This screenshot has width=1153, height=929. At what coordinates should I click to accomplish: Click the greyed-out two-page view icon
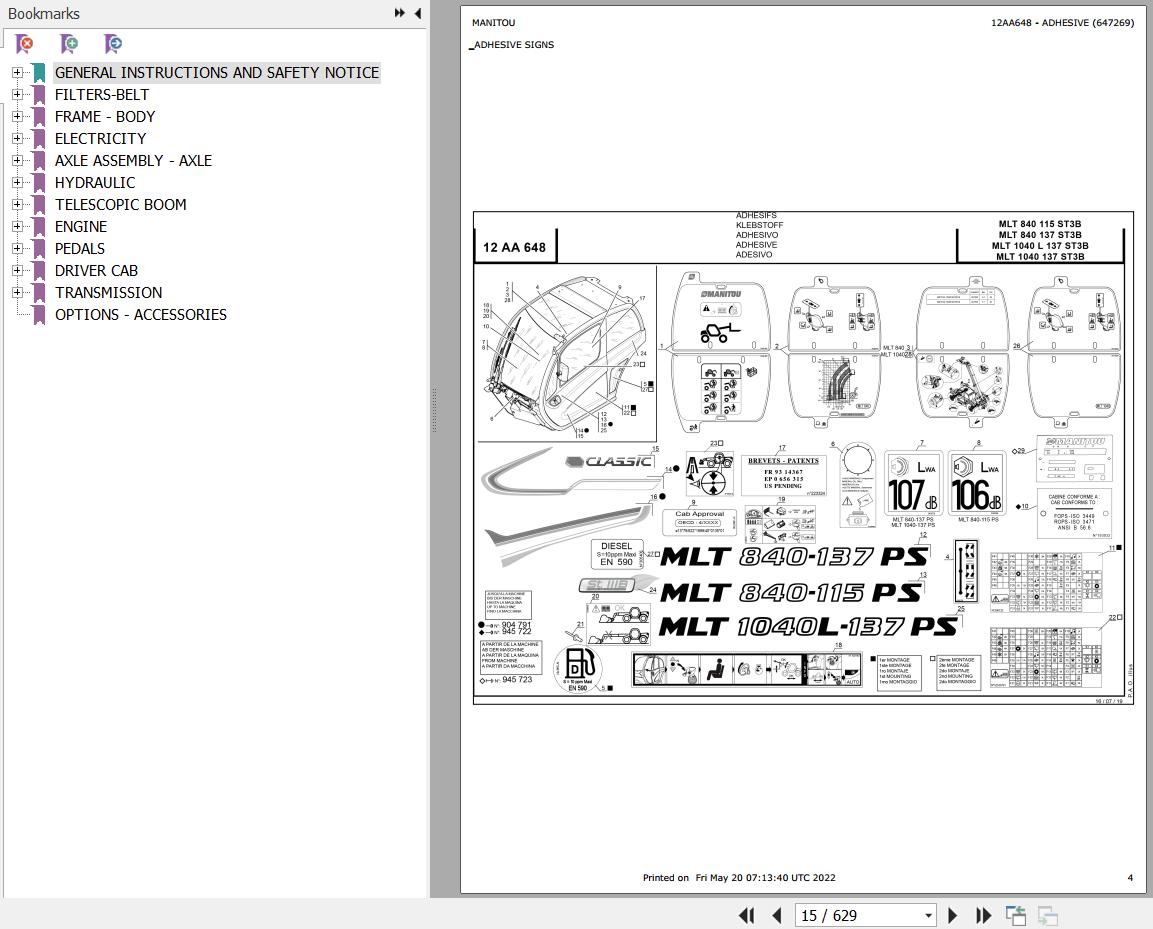click(1047, 916)
